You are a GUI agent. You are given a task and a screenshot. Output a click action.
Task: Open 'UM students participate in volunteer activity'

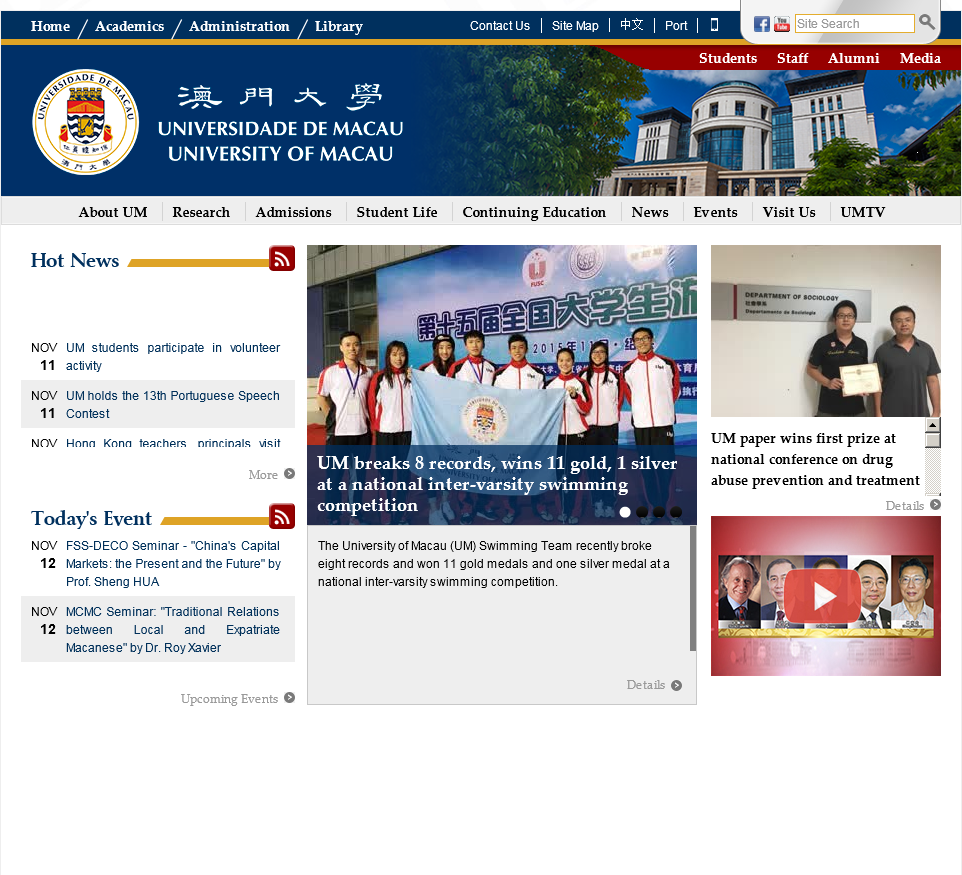(x=172, y=357)
